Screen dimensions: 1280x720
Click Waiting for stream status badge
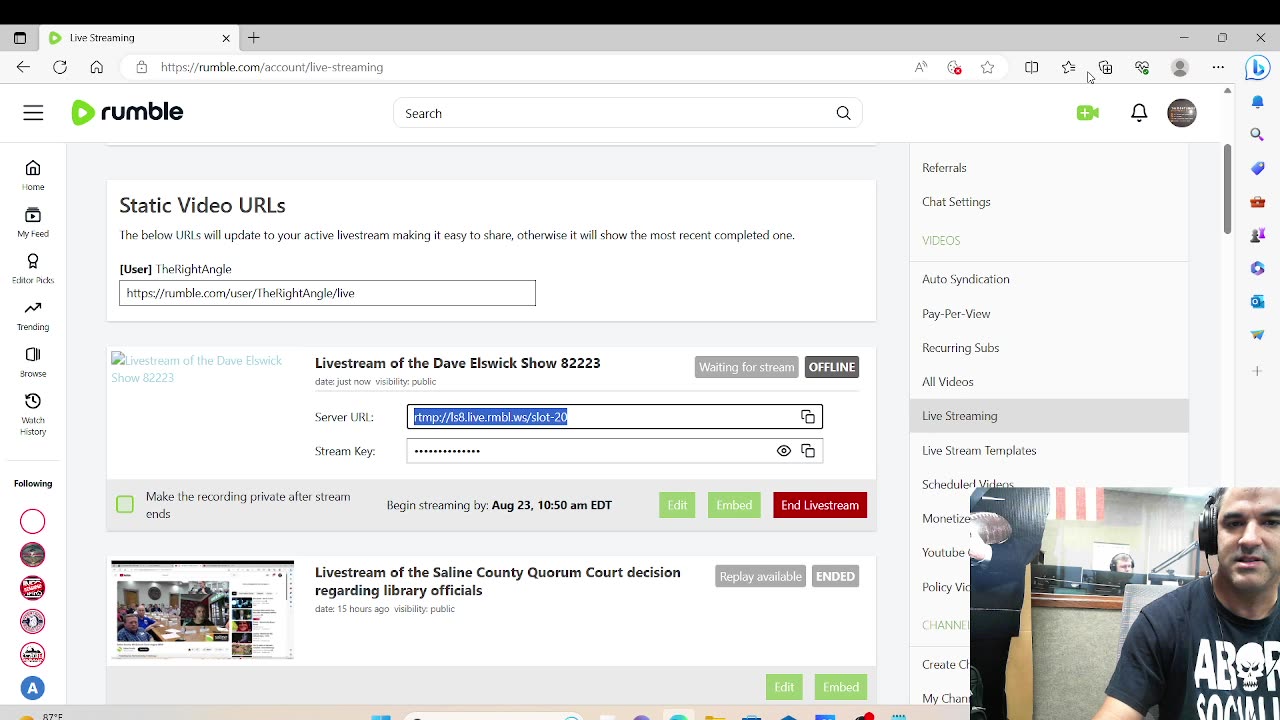[746, 367]
